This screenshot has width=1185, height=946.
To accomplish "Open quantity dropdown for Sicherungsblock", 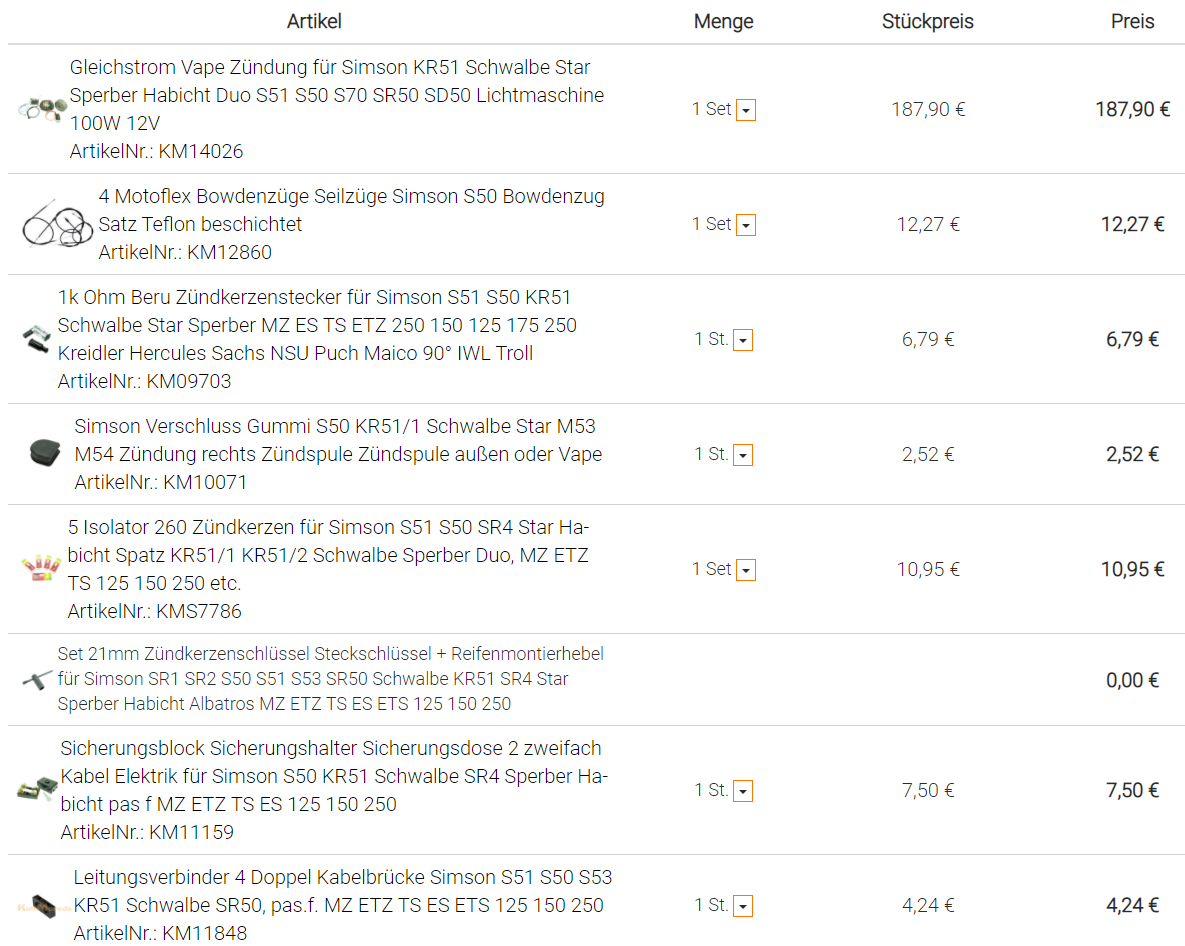I will click(x=743, y=791).
